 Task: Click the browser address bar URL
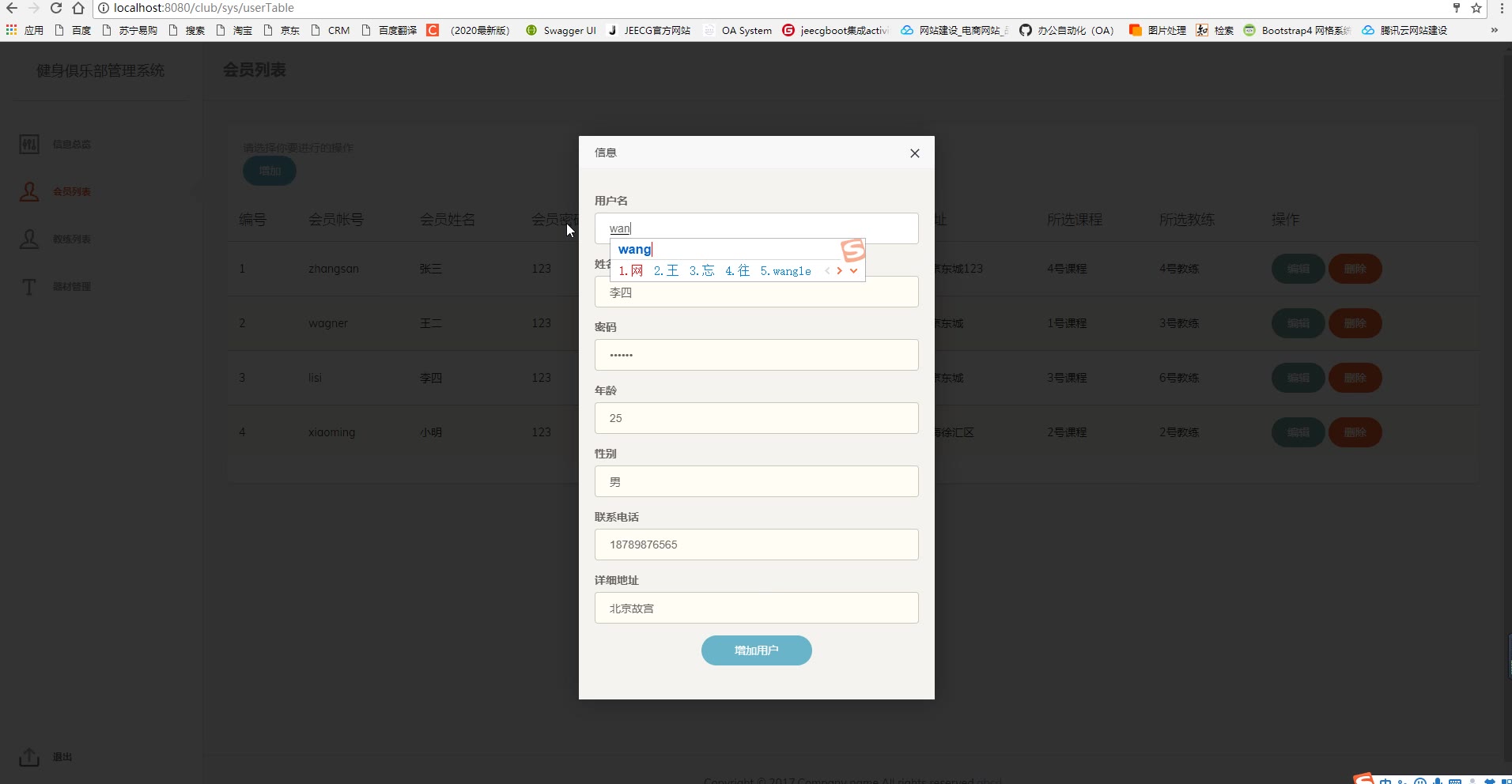[x=204, y=8]
